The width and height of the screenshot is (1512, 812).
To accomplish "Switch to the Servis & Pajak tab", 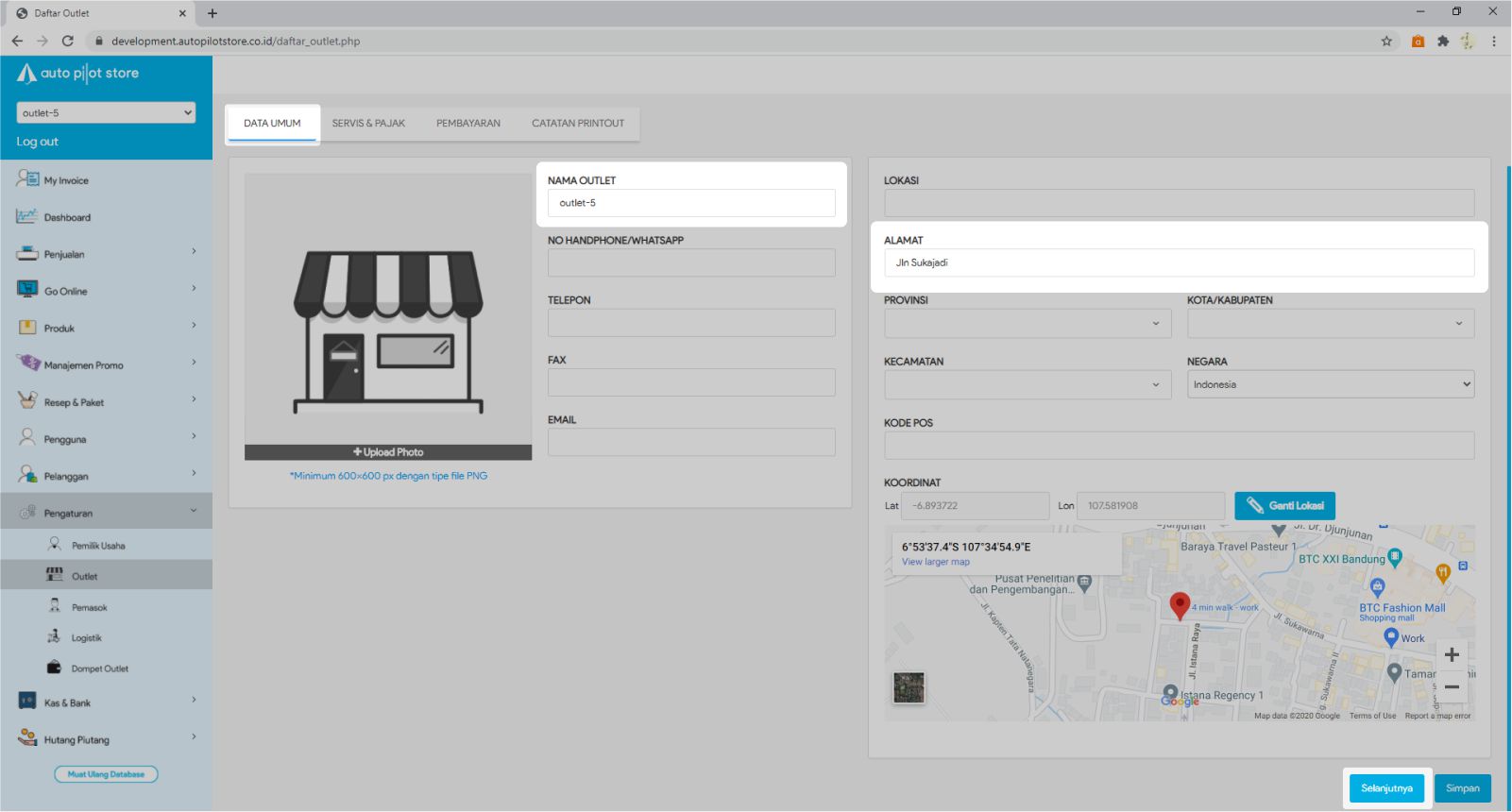I will tap(368, 124).
